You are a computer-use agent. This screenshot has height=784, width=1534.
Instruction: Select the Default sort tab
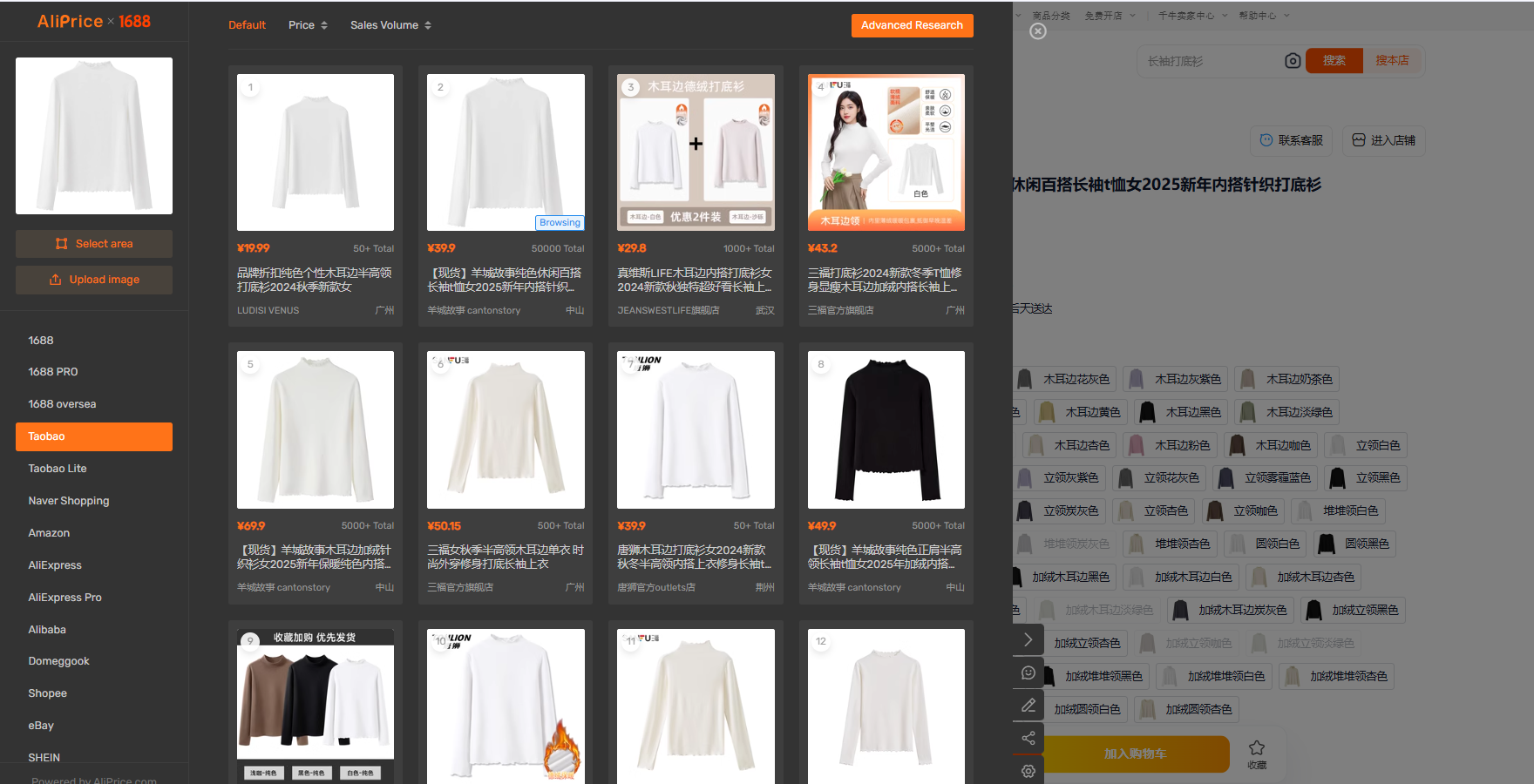click(247, 25)
